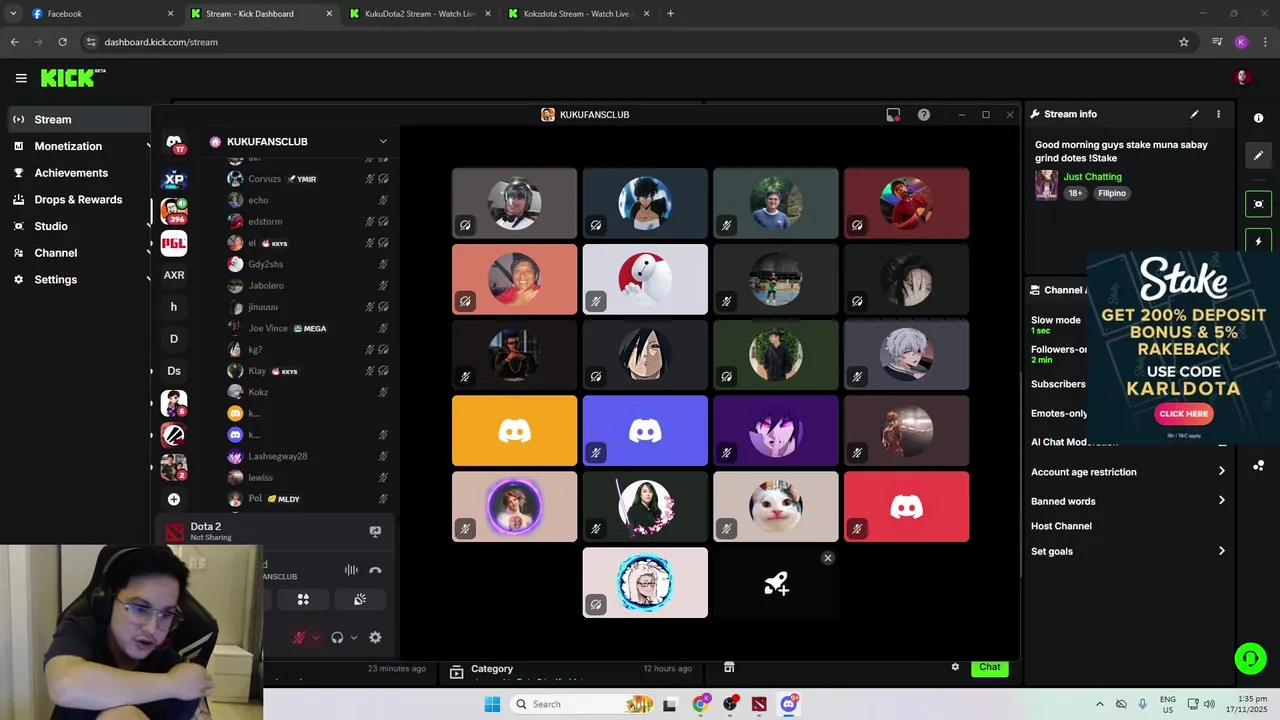1280x720 pixels.
Task: Click the green support headset button
Action: (x=1250, y=658)
